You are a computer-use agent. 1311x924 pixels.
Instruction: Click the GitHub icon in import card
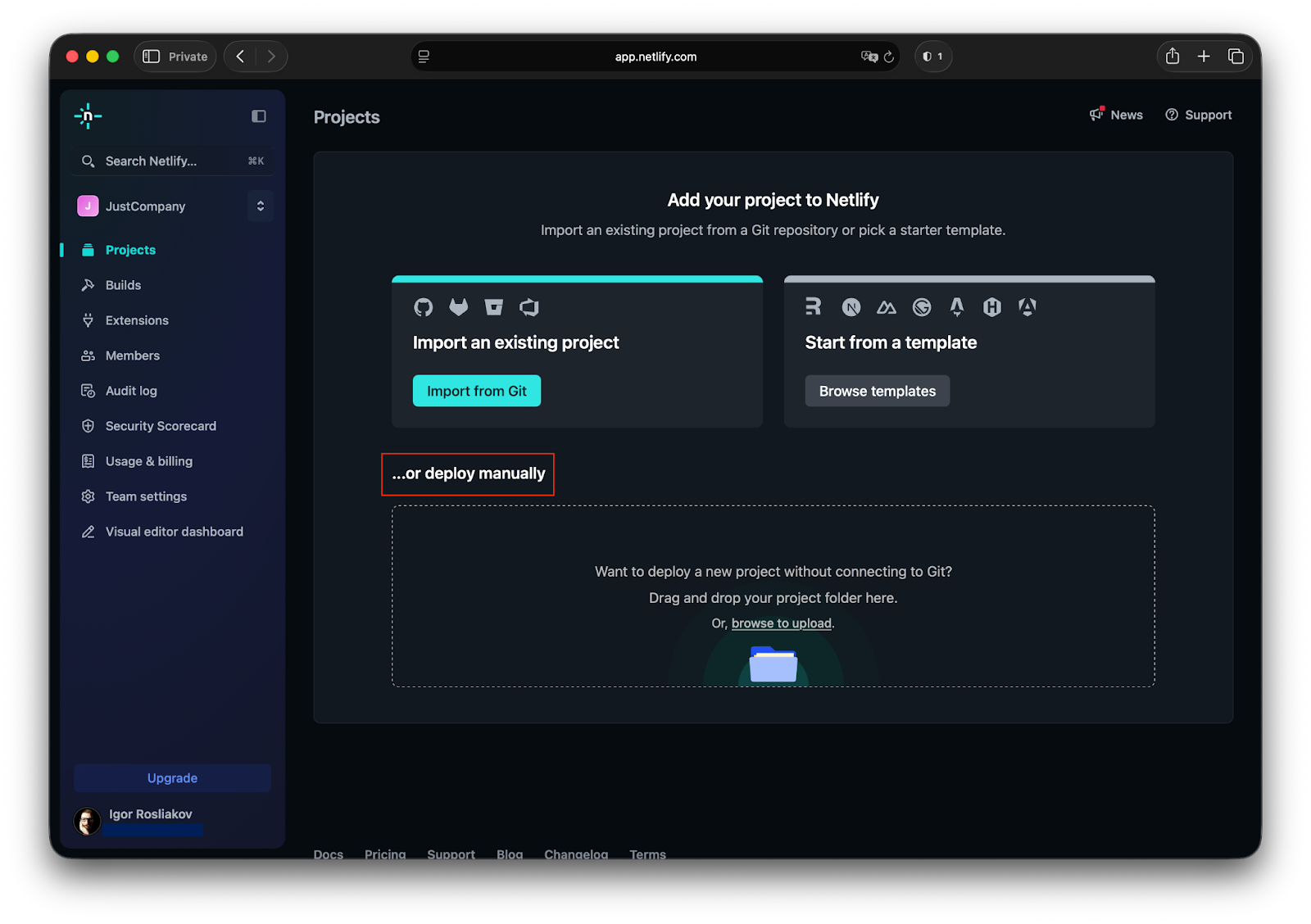[424, 307]
